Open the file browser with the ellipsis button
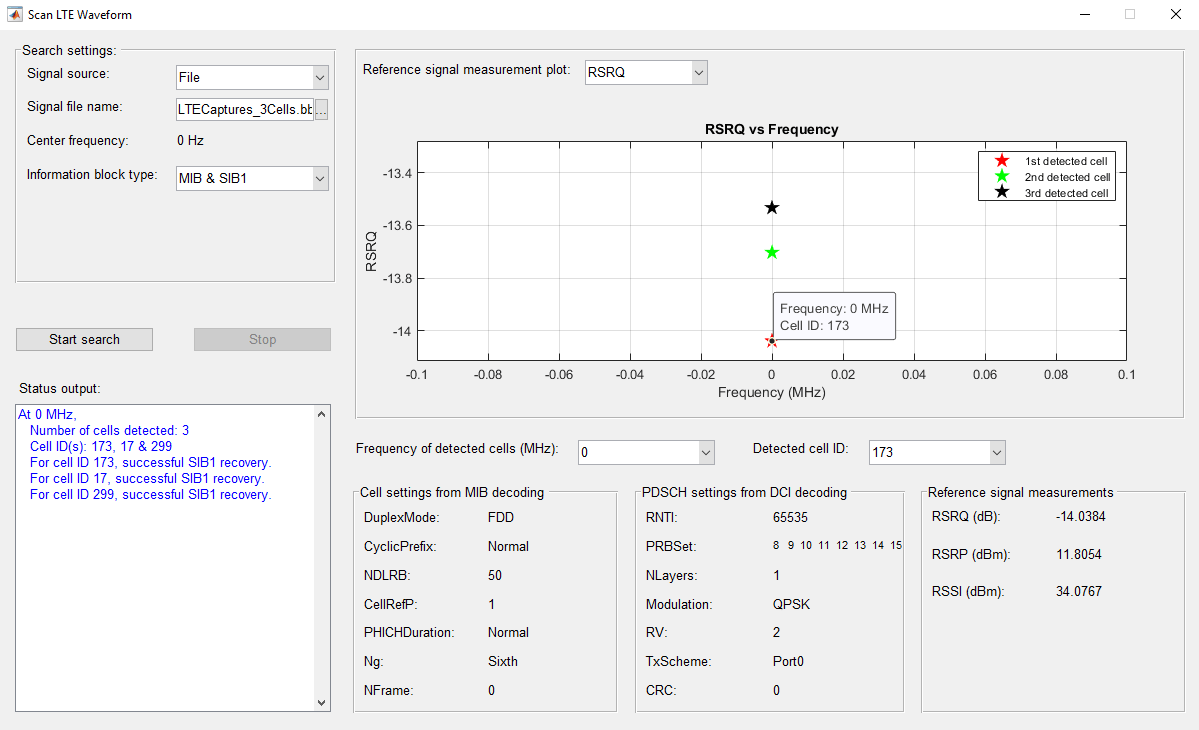Image resolution: width=1199 pixels, height=730 pixels. point(321,110)
